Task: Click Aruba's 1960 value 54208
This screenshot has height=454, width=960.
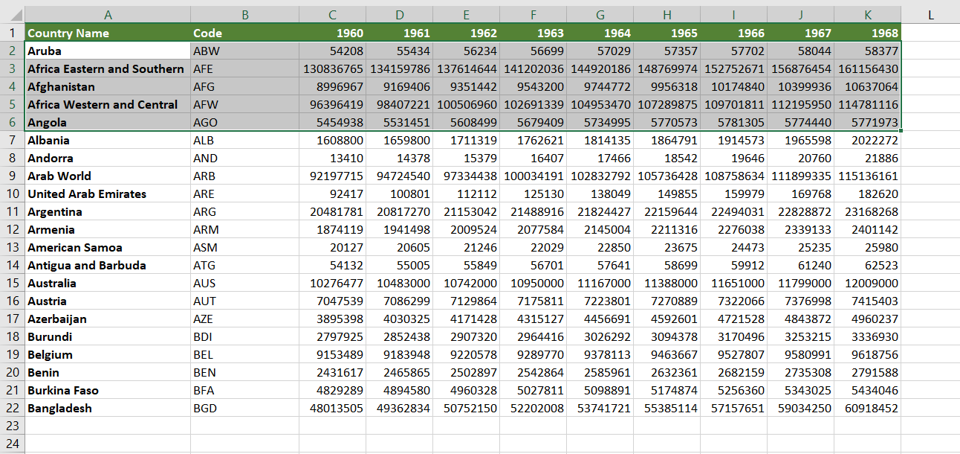Action: click(x=332, y=51)
